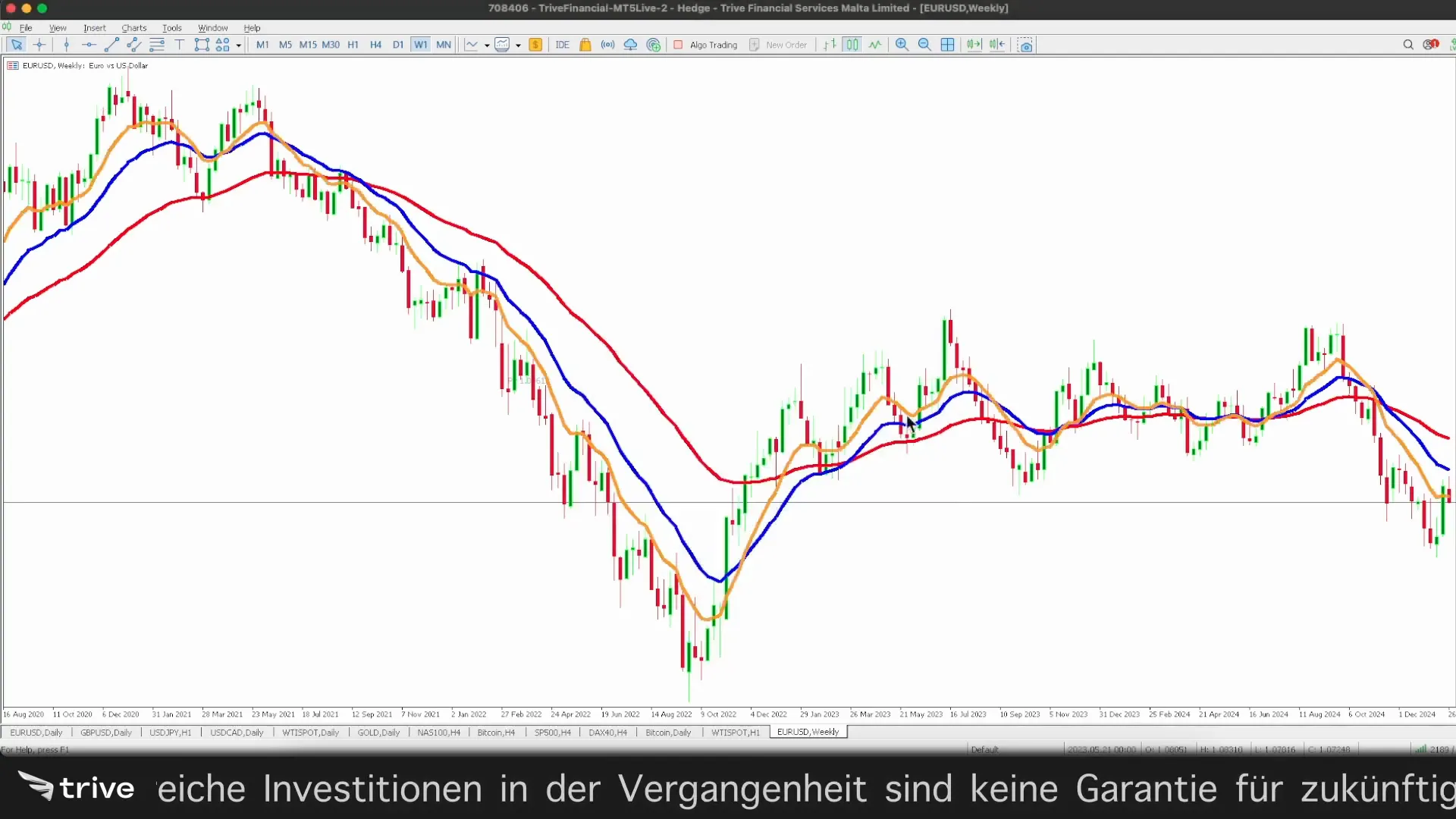1456x819 pixels.
Task: Switch to the GOLD,Daily chart tab
Action: click(378, 733)
